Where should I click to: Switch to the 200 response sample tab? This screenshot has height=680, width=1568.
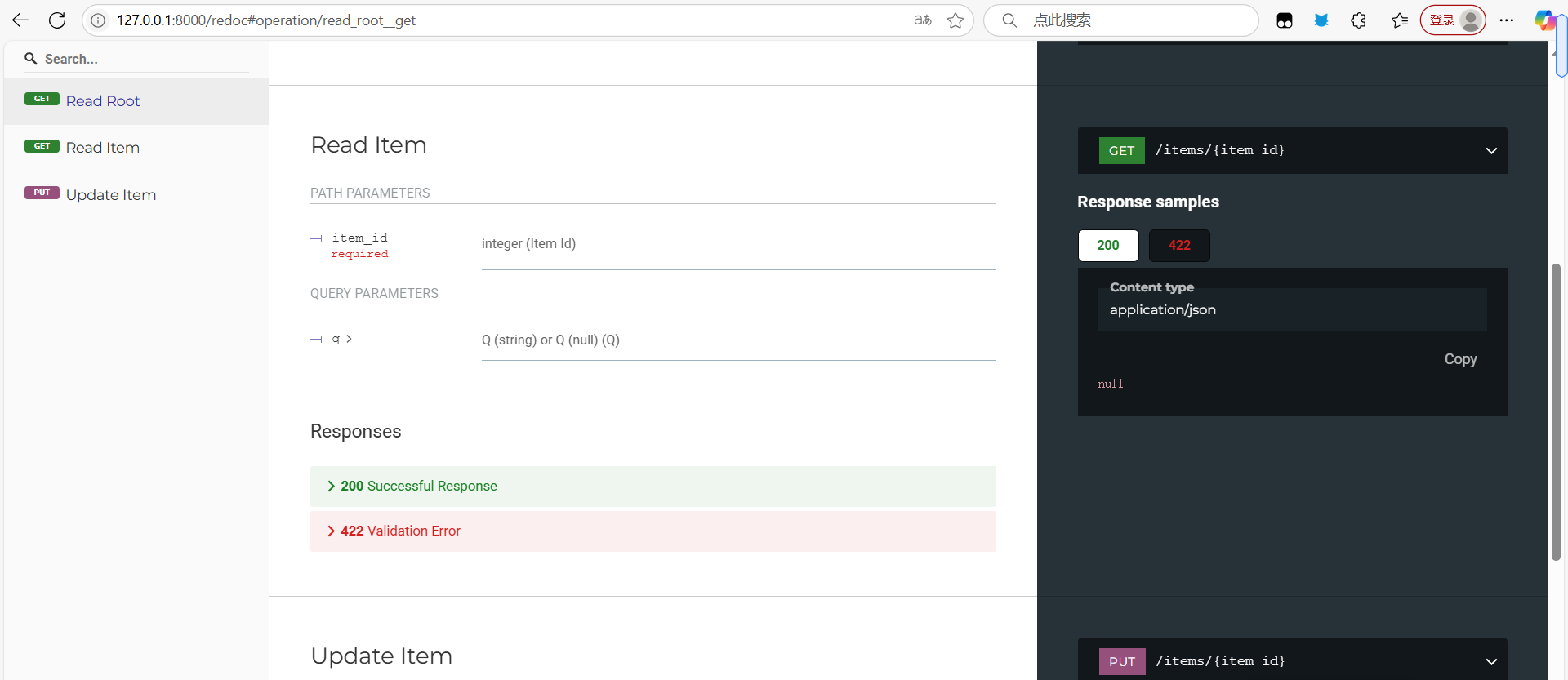pos(1108,246)
